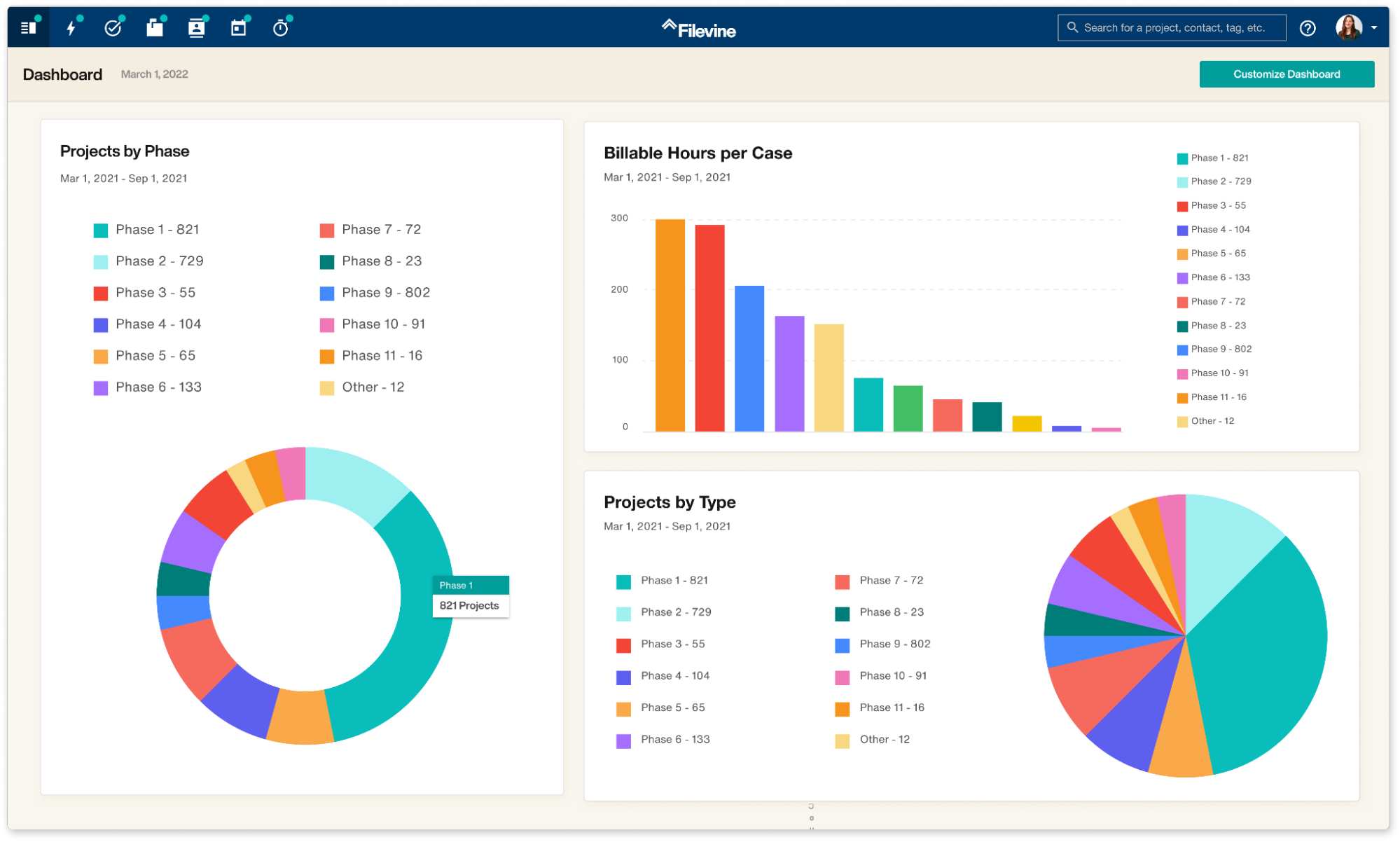Expand the Phase 11 legend entry
Viewport: 1400px width, 842px height.
(x=382, y=355)
